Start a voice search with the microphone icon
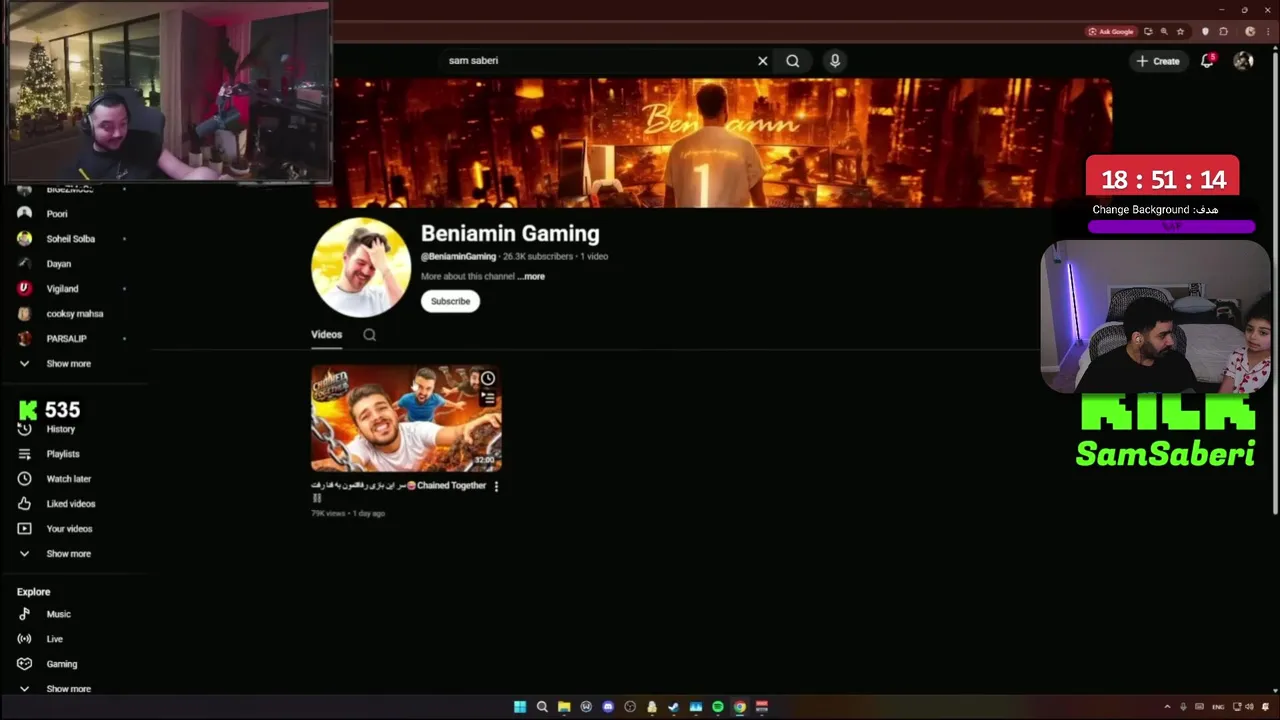 (835, 61)
